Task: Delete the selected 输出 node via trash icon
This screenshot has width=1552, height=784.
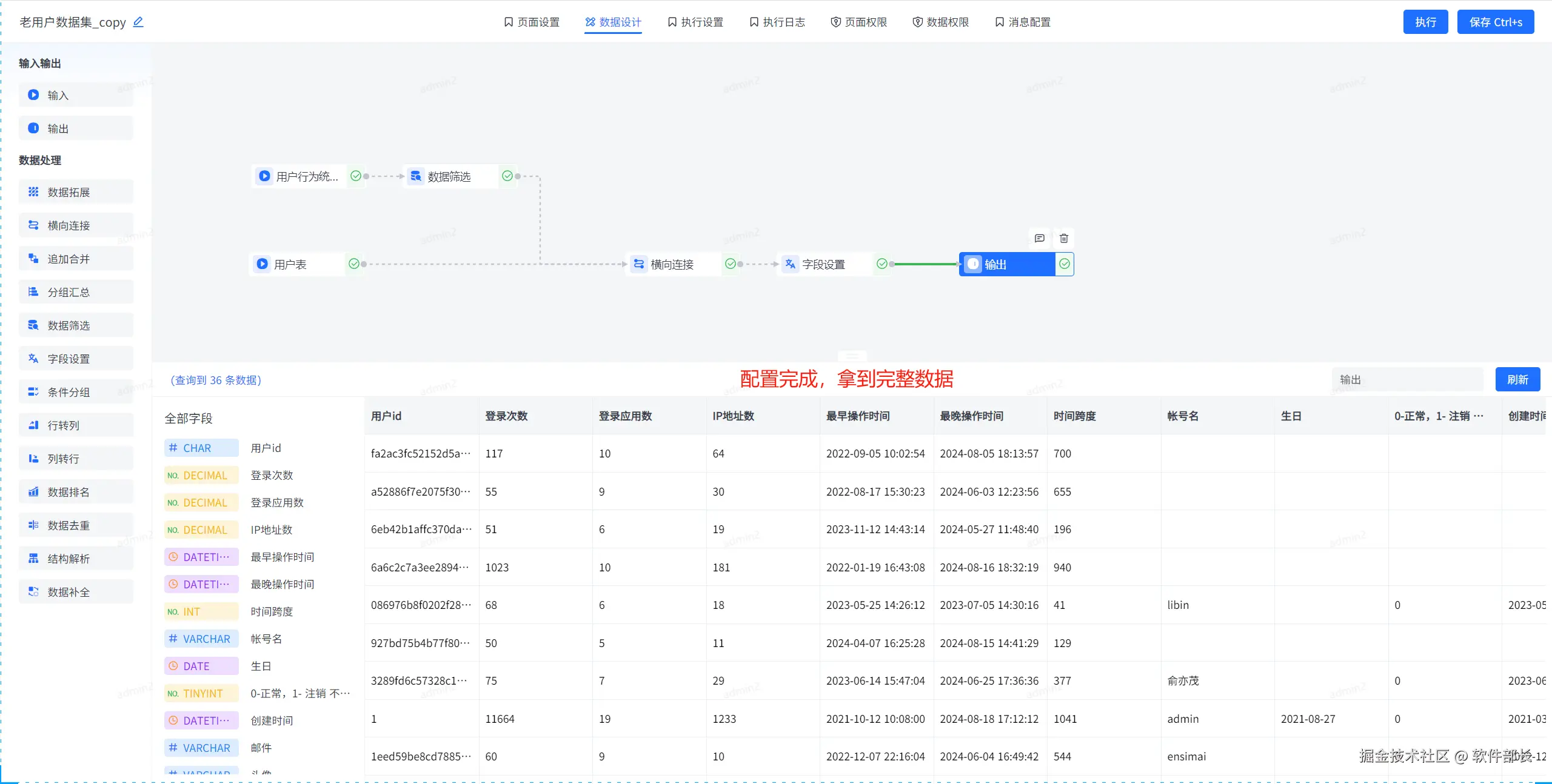Action: pos(1063,238)
